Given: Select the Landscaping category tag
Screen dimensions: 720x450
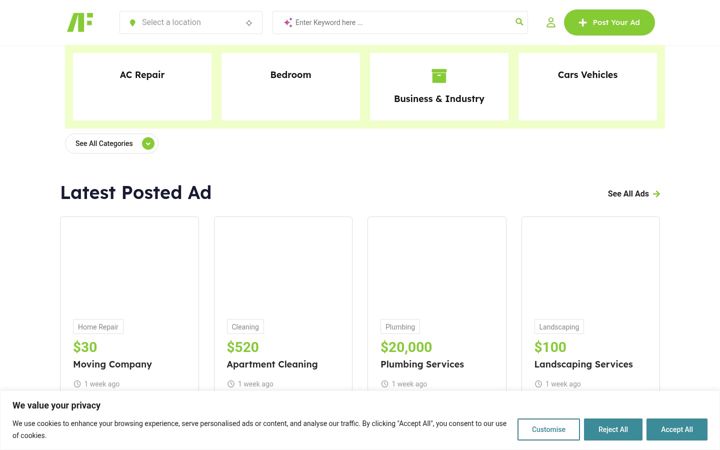Looking at the screenshot, I should tap(559, 327).
